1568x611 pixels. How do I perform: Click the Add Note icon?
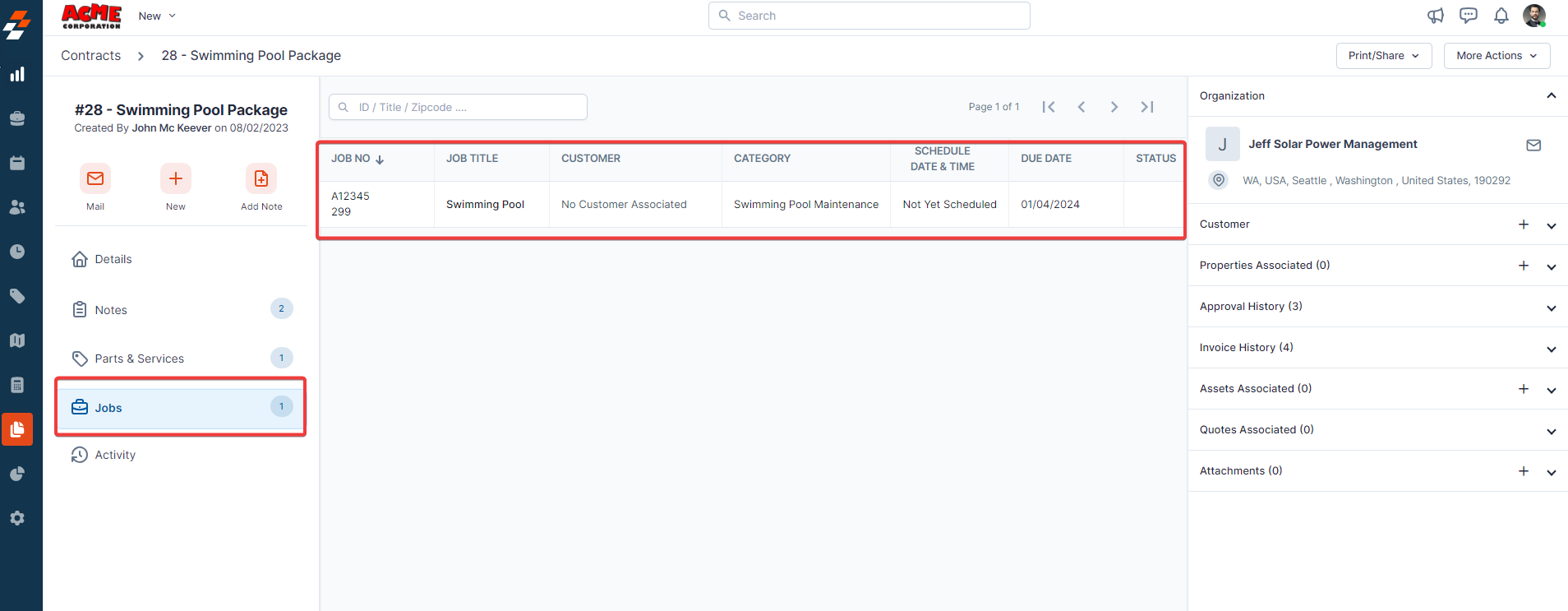click(261, 178)
